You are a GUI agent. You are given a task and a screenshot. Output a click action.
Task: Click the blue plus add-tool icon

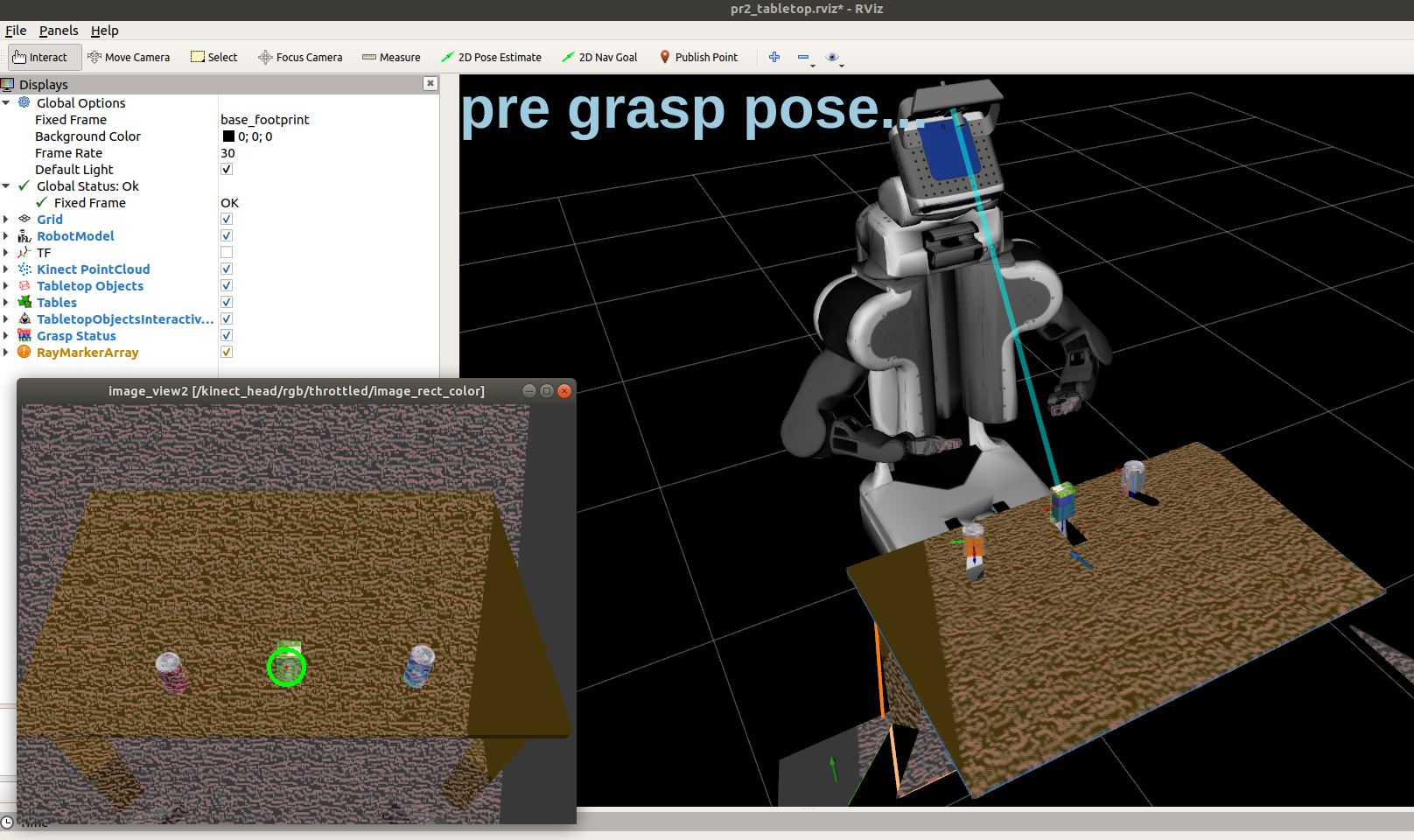pos(774,57)
